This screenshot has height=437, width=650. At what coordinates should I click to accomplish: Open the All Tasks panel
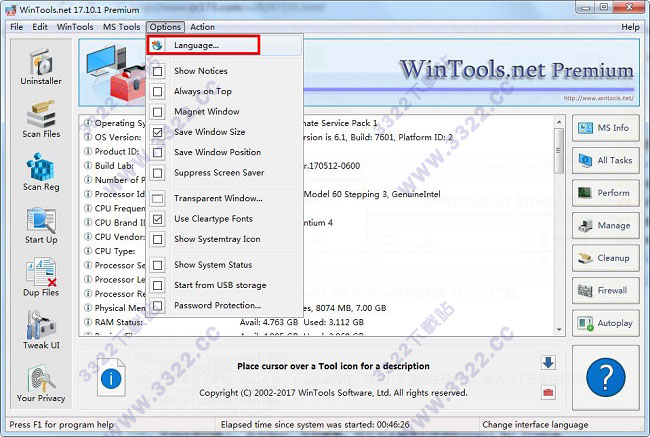tap(606, 160)
